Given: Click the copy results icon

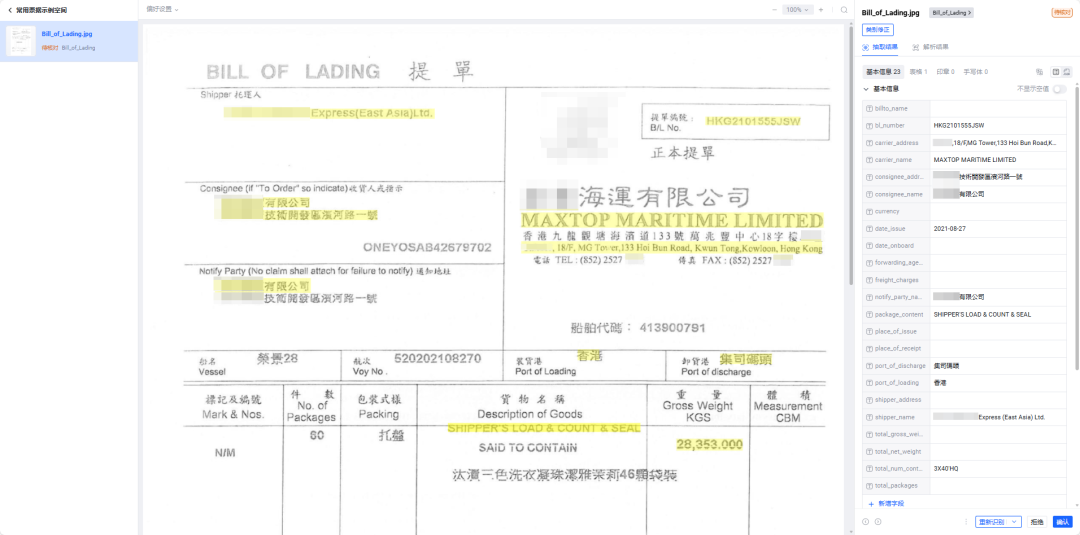Looking at the screenshot, I should 1039,72.
